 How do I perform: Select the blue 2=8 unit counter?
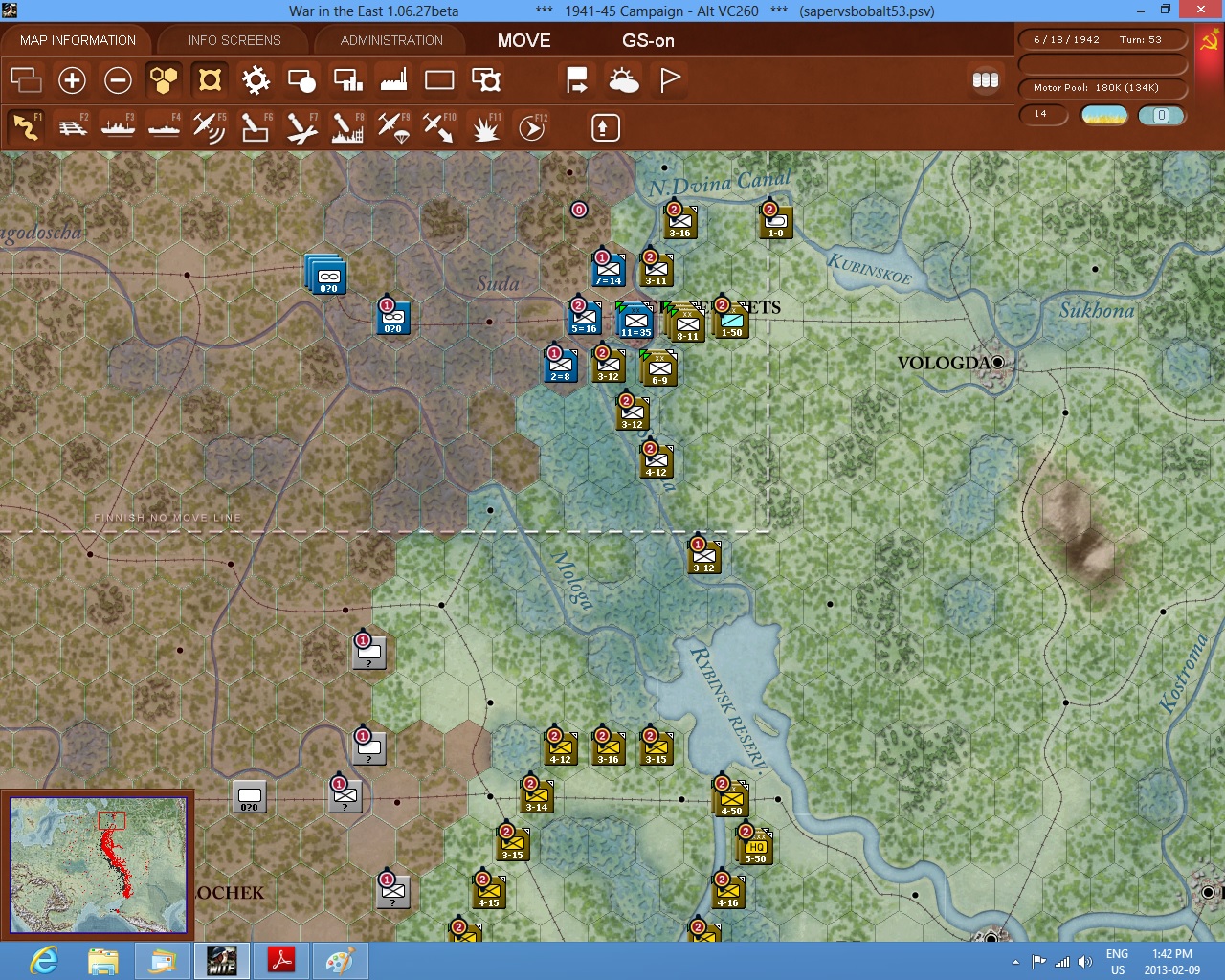pyautogui.click(x=561, y=367)
